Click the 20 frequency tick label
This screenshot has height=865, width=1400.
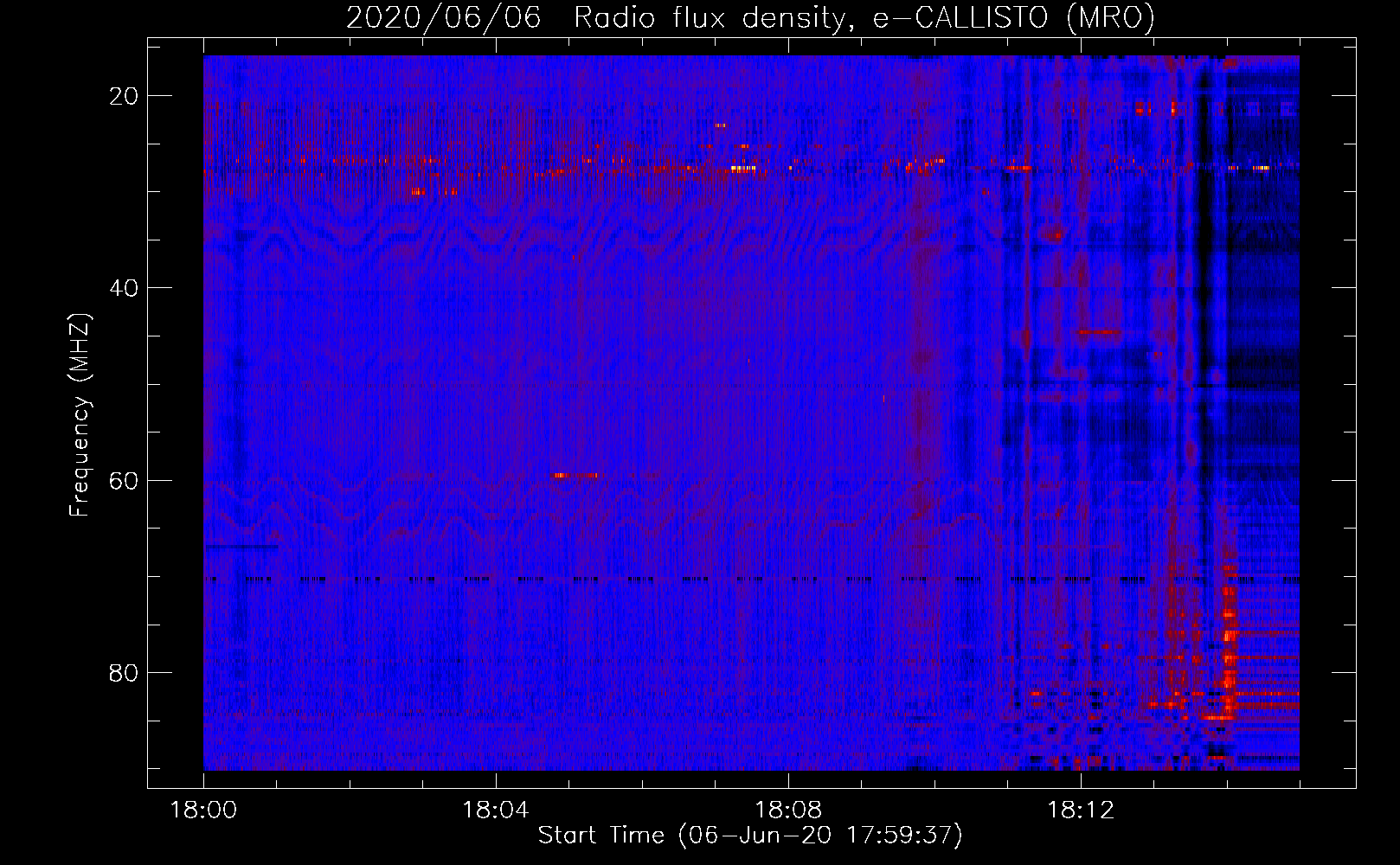click(125, 96)
